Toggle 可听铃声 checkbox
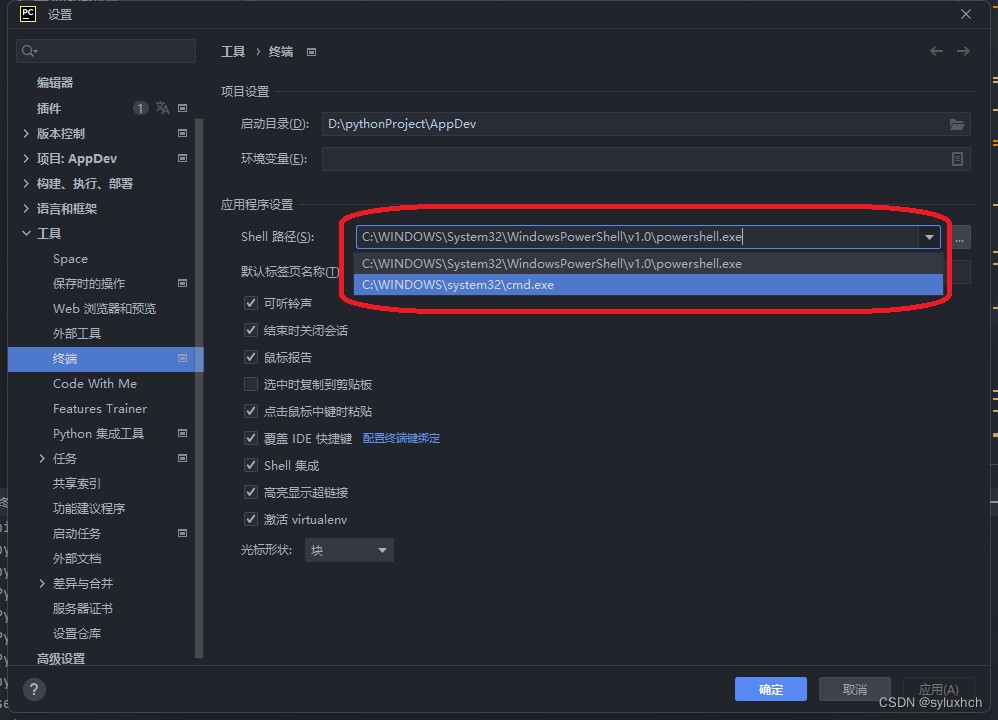This screenshot has width=998, height=720. pyautogui.click(x=251, y=303)
